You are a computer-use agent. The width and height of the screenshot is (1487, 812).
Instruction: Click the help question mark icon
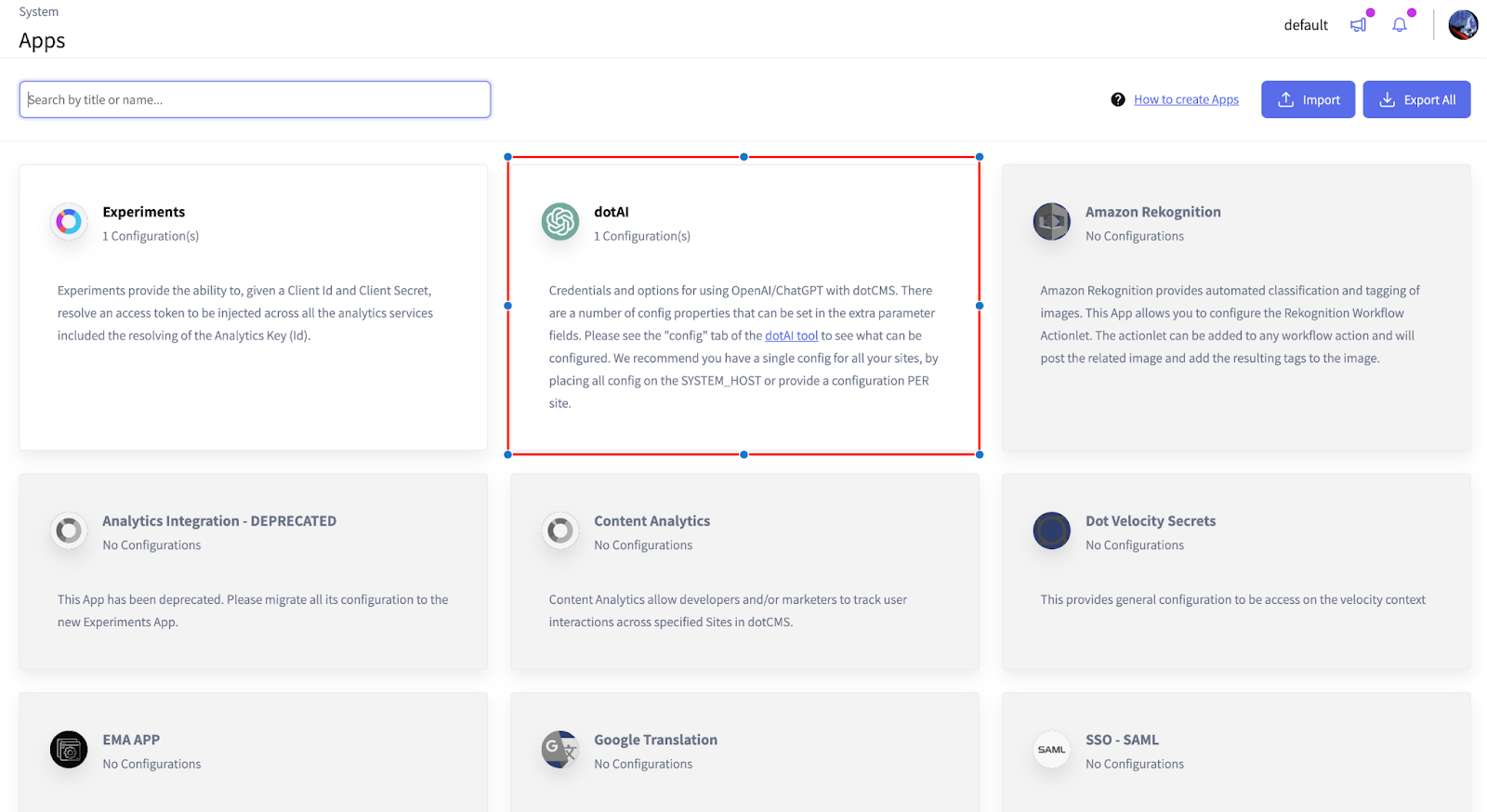[1118, 99]
